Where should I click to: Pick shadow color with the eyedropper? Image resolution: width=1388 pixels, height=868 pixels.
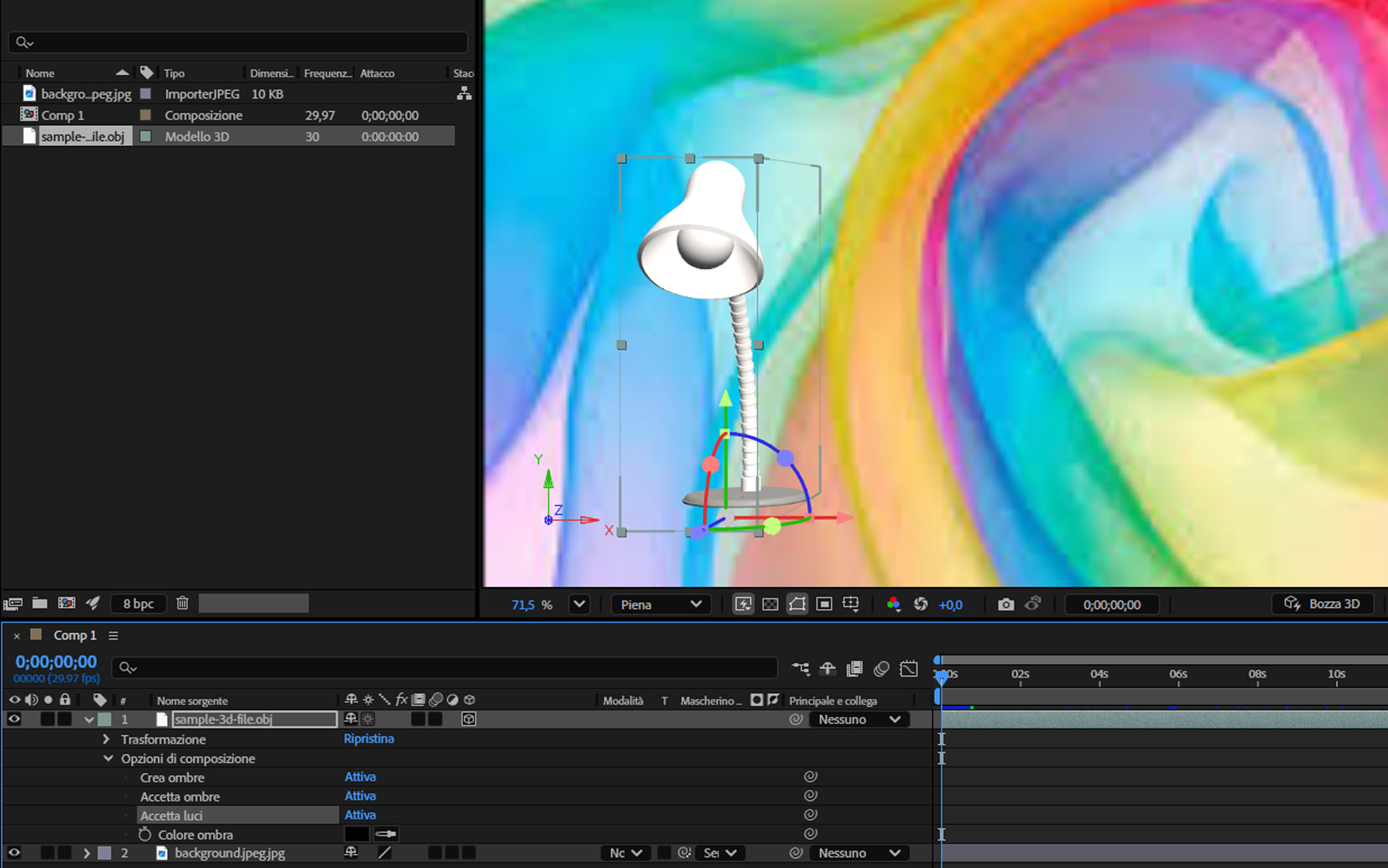tap(386, 833)
